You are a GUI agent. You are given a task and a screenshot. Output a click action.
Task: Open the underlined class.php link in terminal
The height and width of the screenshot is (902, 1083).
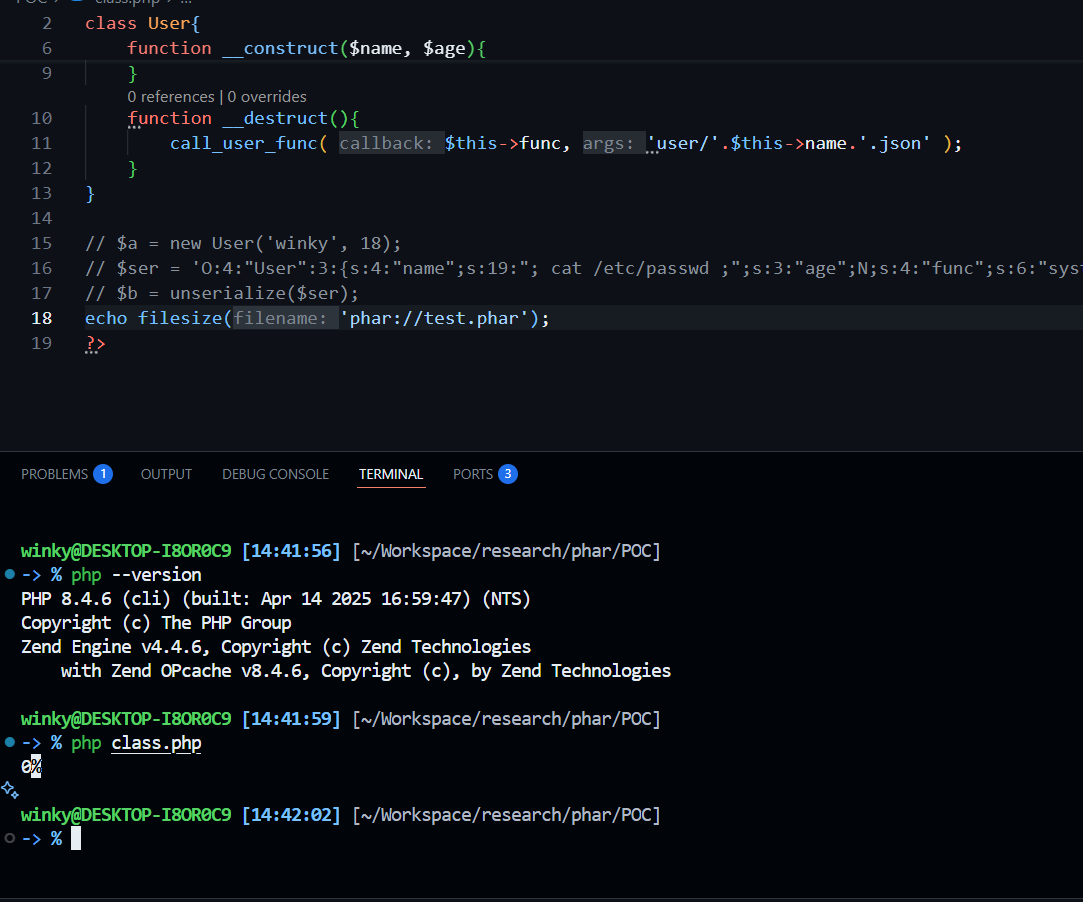coord(156,743)
